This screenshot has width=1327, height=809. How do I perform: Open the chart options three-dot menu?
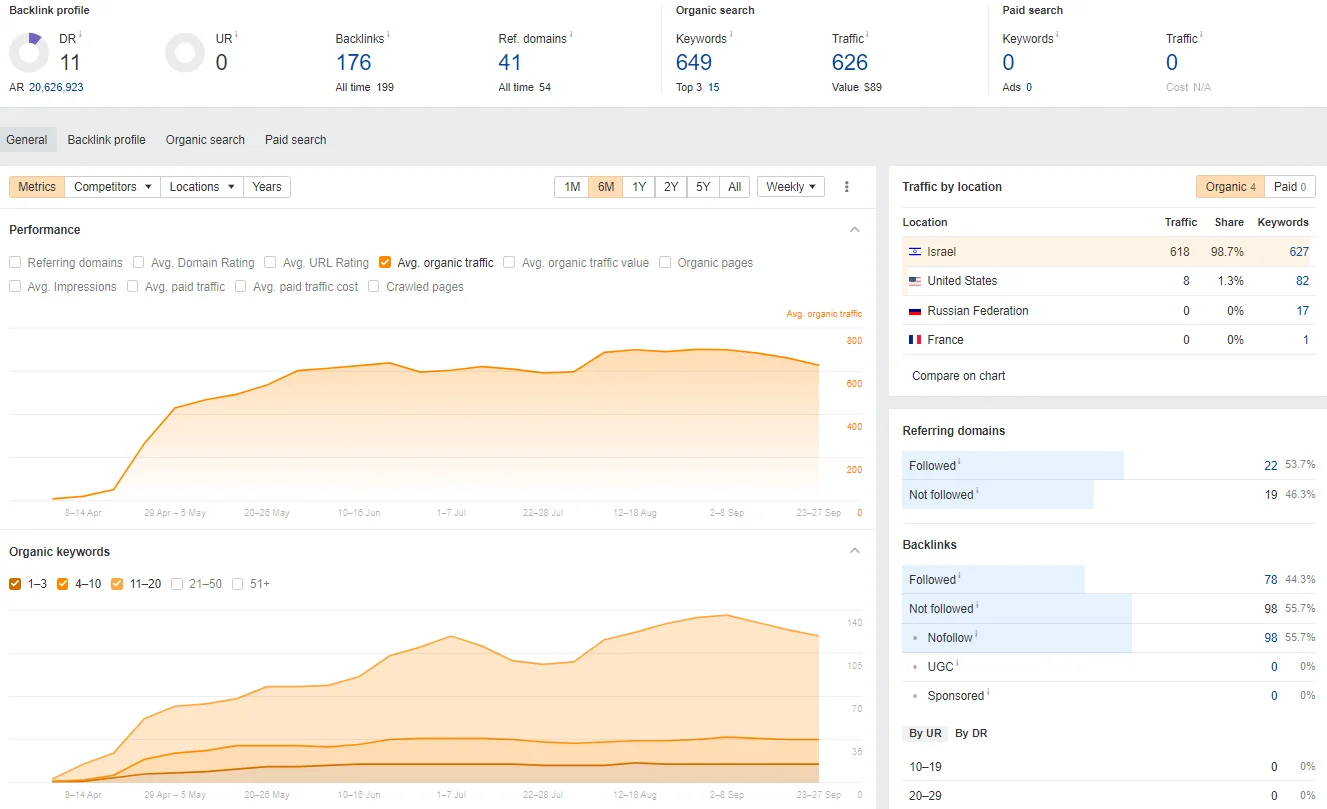(847, 187)
